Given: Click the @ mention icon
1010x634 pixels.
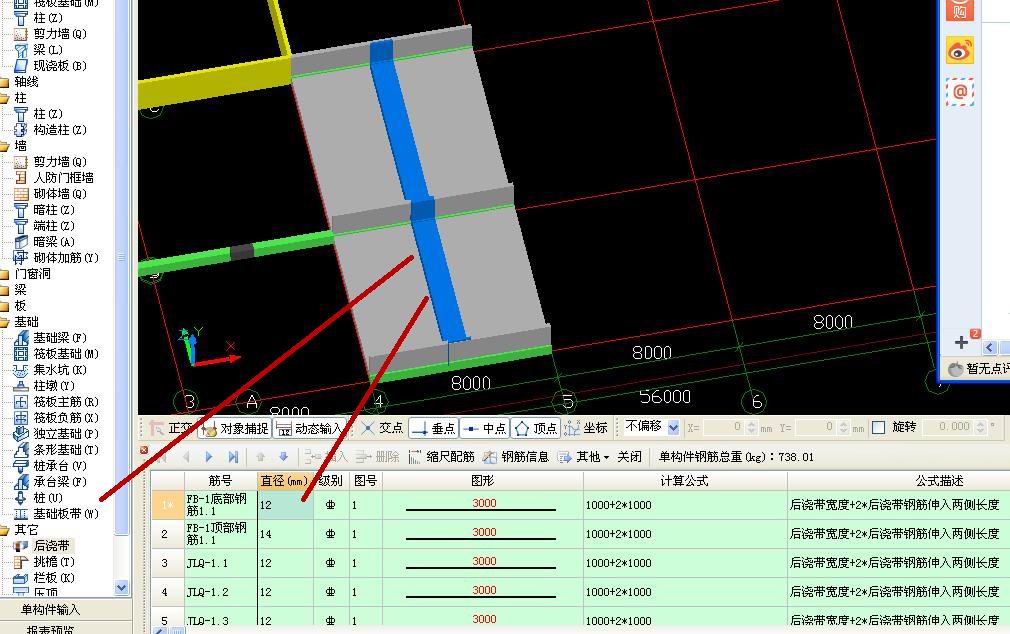Looking at the screenshot, I should (x=960, y=92).
